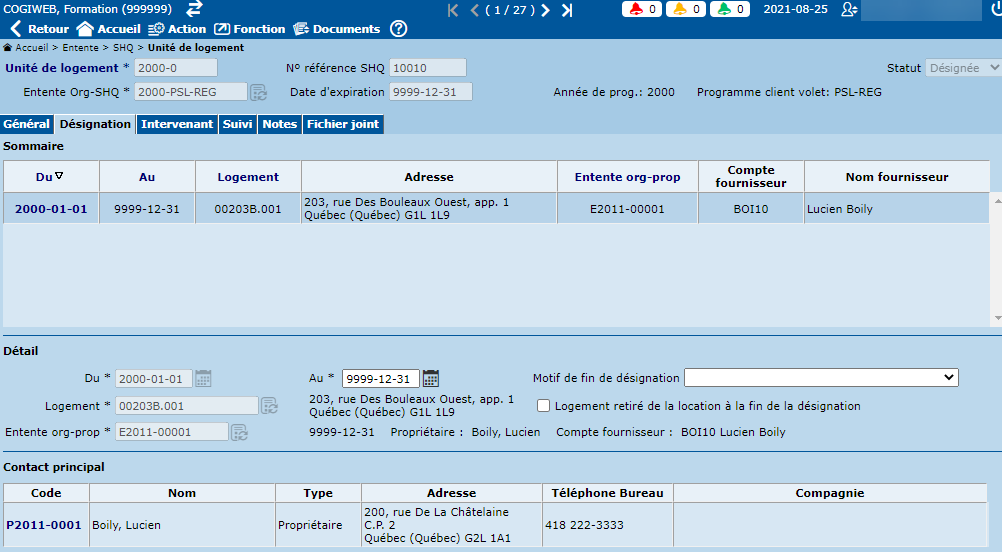The height and width of the screenshot is (552, 1002).
Task: Click lookup icon beside Entente Org-SHQ field
Action: 258,92
